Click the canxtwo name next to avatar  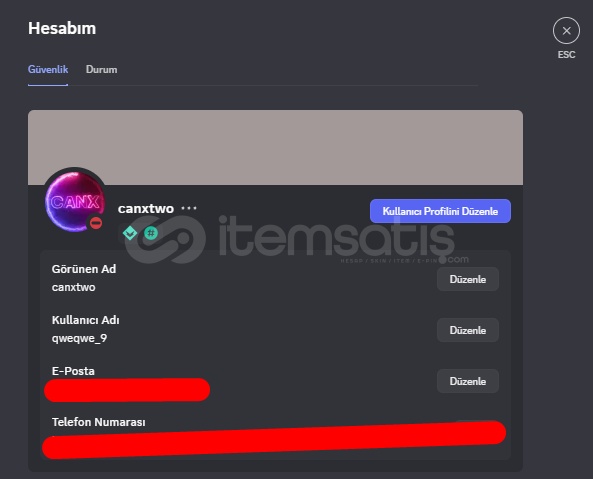(x=146, y=208)
